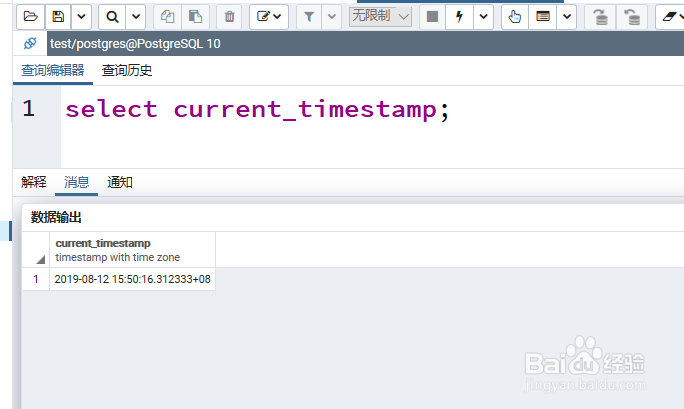
Task: Click the Stop square icon
Action: (432, 17)
